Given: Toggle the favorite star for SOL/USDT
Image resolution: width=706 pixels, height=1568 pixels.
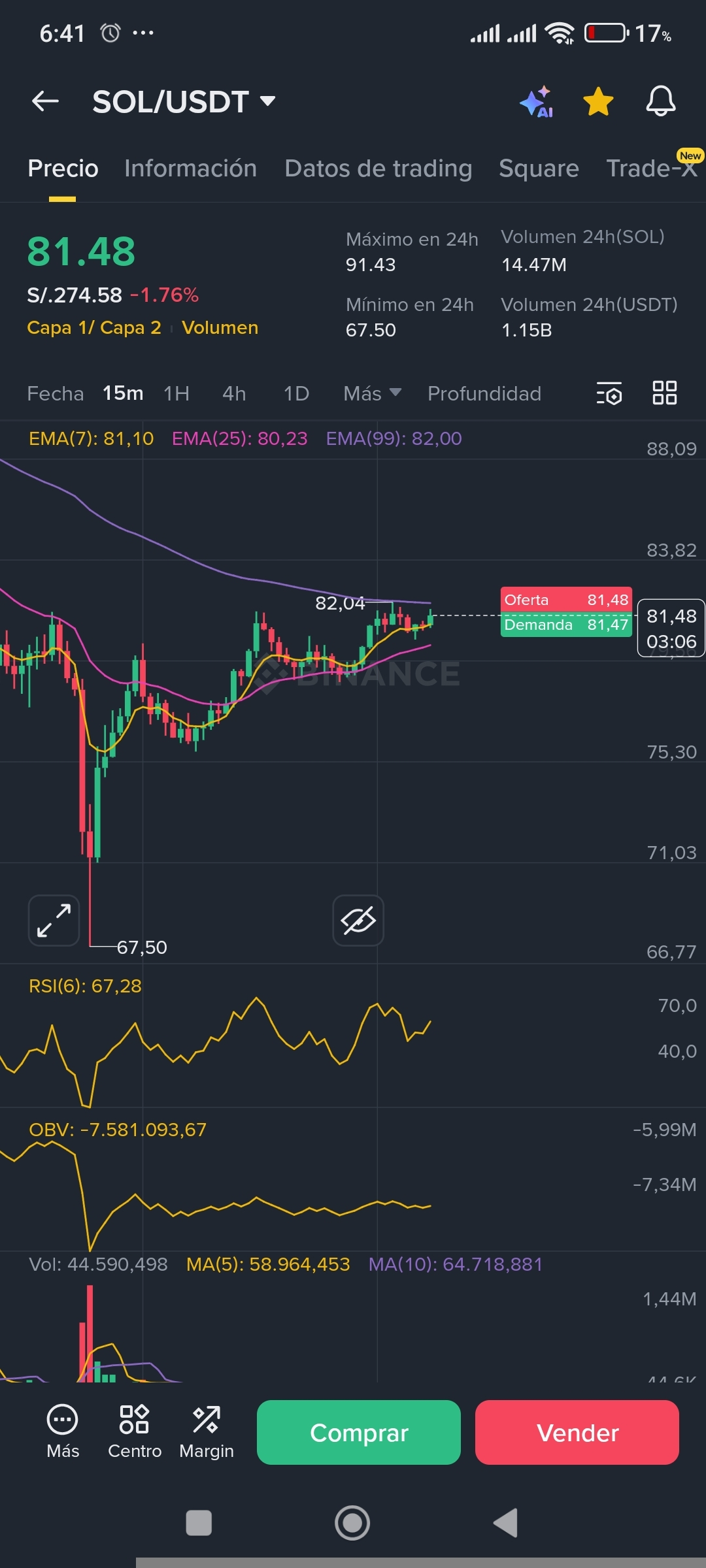Looking at the screenshot, I should [x=598, y=102].
